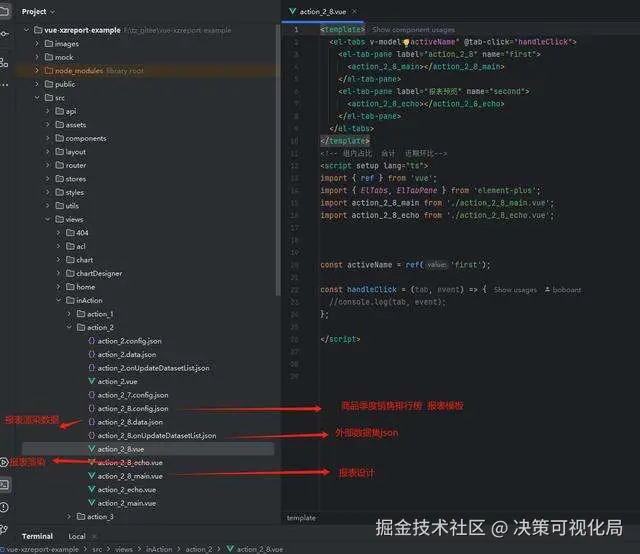Click the src breadcrumb in status bar

point(97,549)
